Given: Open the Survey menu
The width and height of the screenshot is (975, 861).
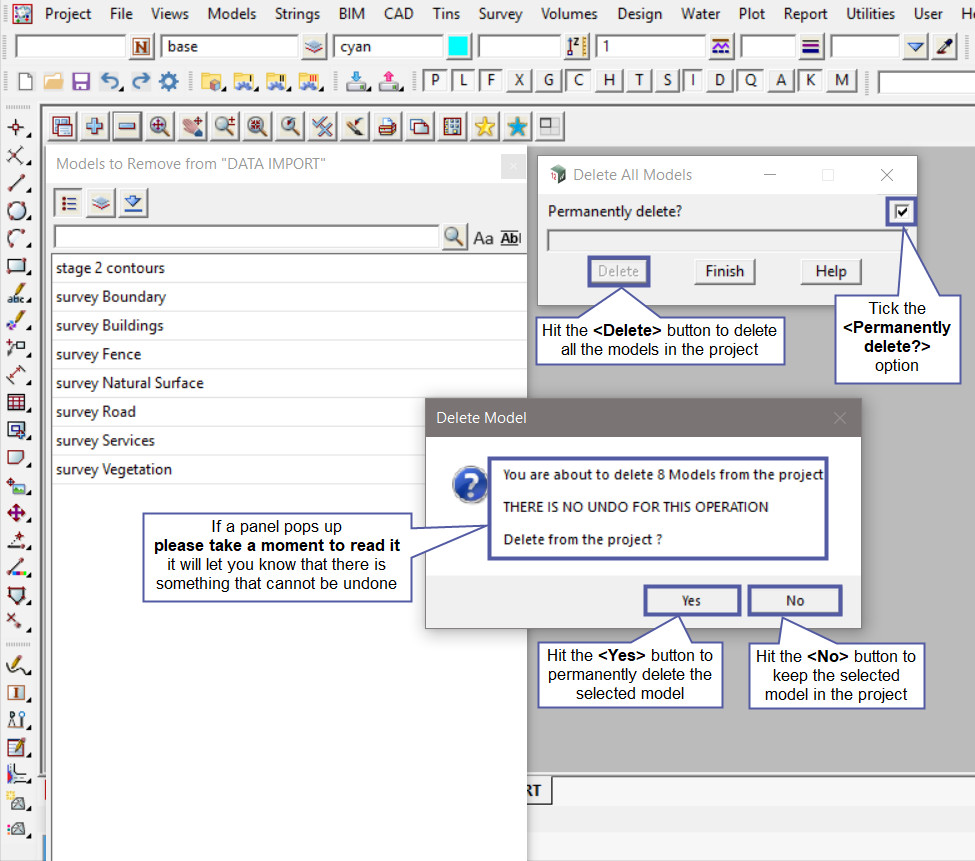Looking at the screenshot, I should tap(500, 14).
